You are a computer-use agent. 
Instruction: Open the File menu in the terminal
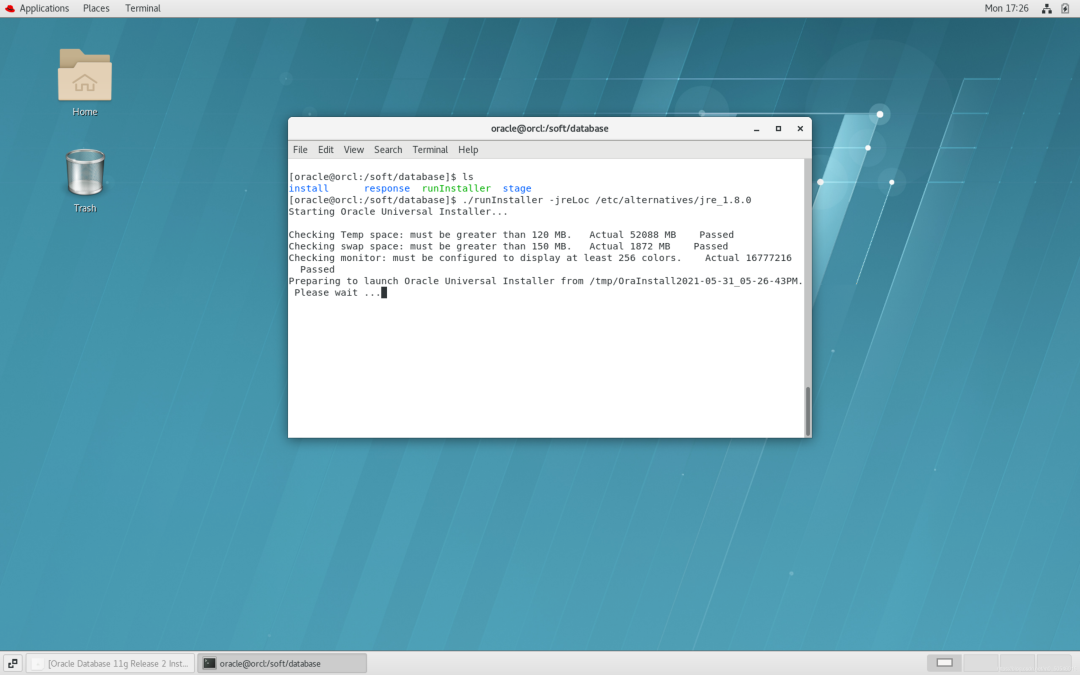(x=300, y=149)
